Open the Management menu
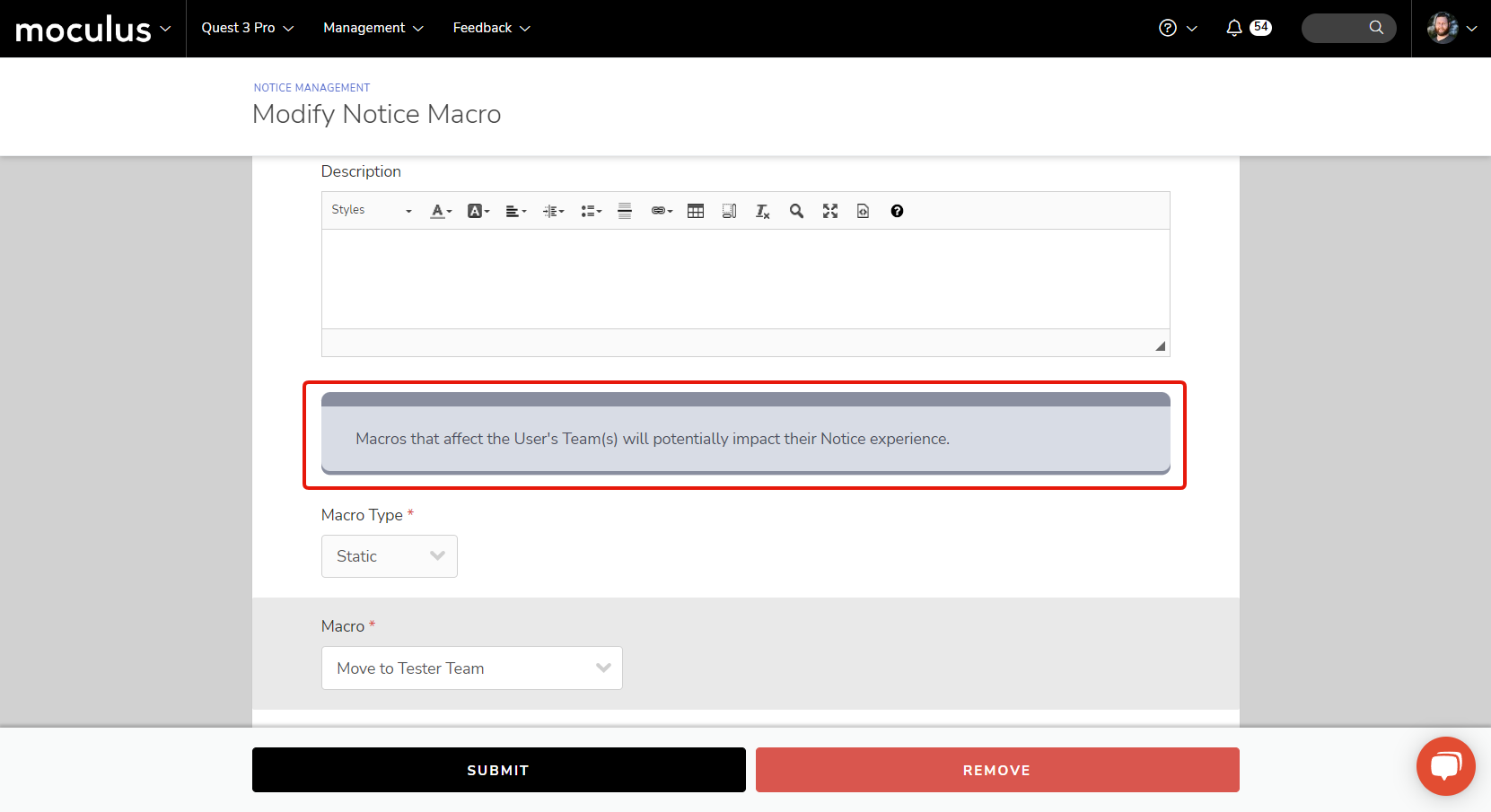This screenshot has width=1491, height=812. coord(373,28)
